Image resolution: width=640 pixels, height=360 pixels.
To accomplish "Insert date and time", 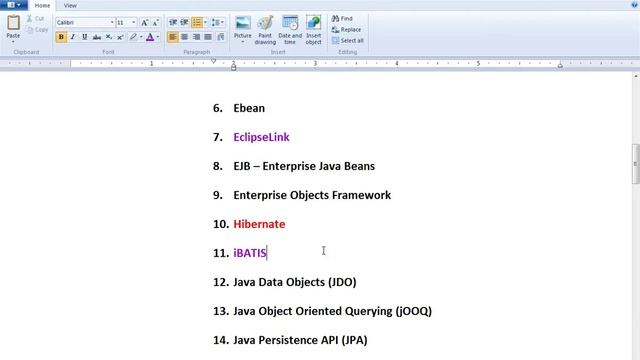I will point(290,30).
